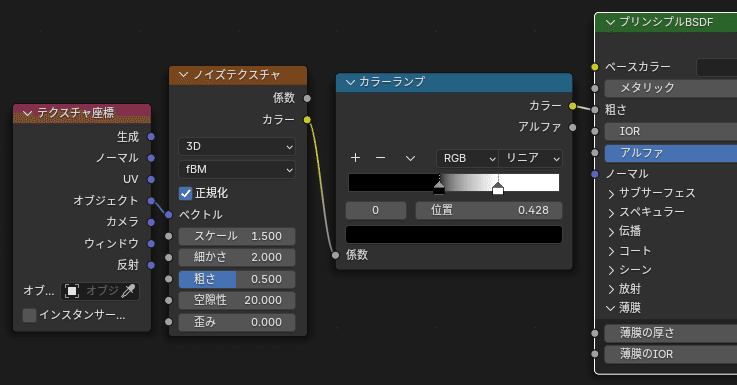Click the 位置 0.428 field
The width and height of the screenshot is (737, 385).
point(489,211)
